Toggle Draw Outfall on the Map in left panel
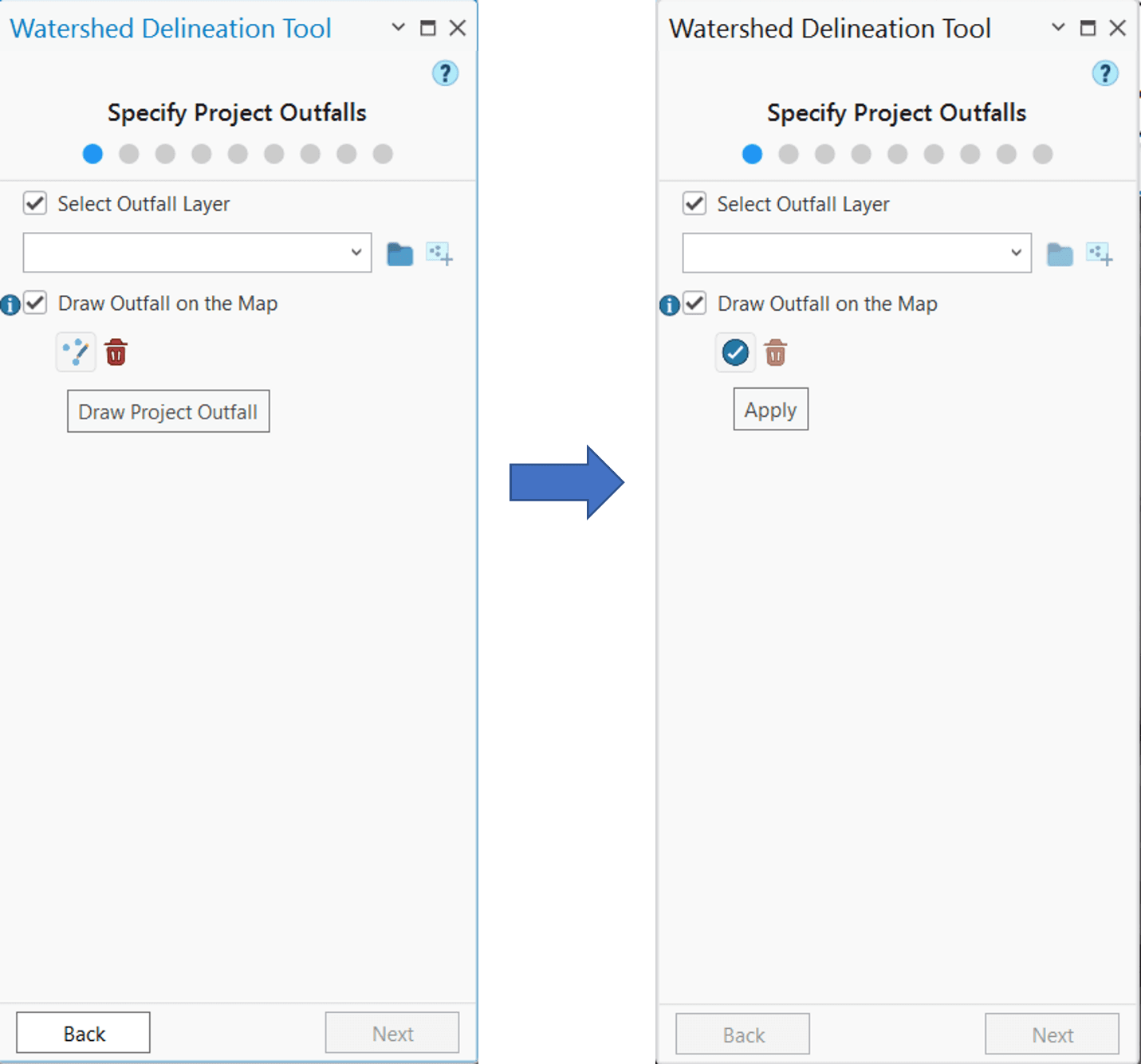The width and height of the screenshot is (1141, 1064). (35, 303)
